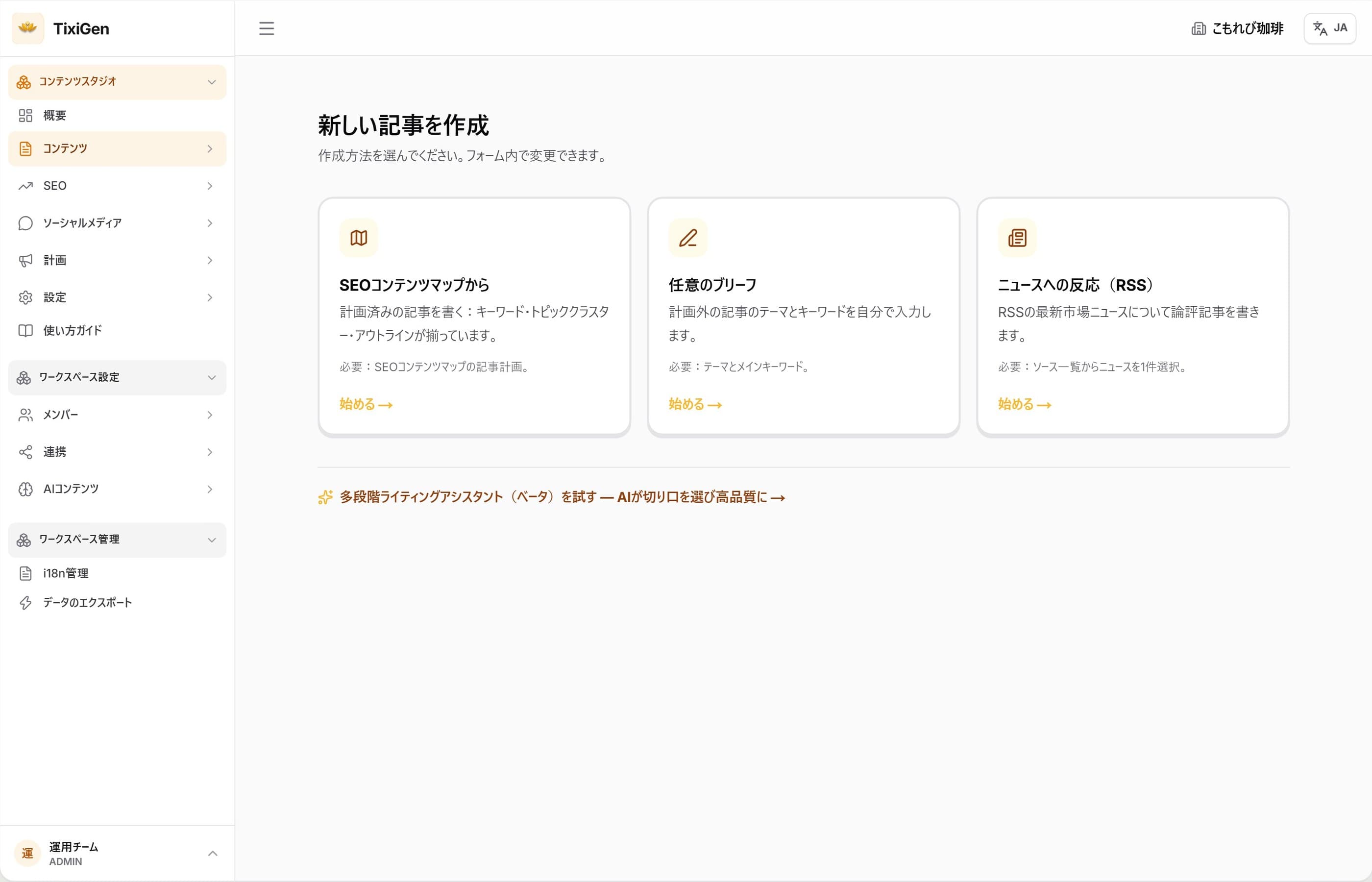
Task: Click the speech bubble icon beside ソーシャルメディア
Action: tap(25, 223)
